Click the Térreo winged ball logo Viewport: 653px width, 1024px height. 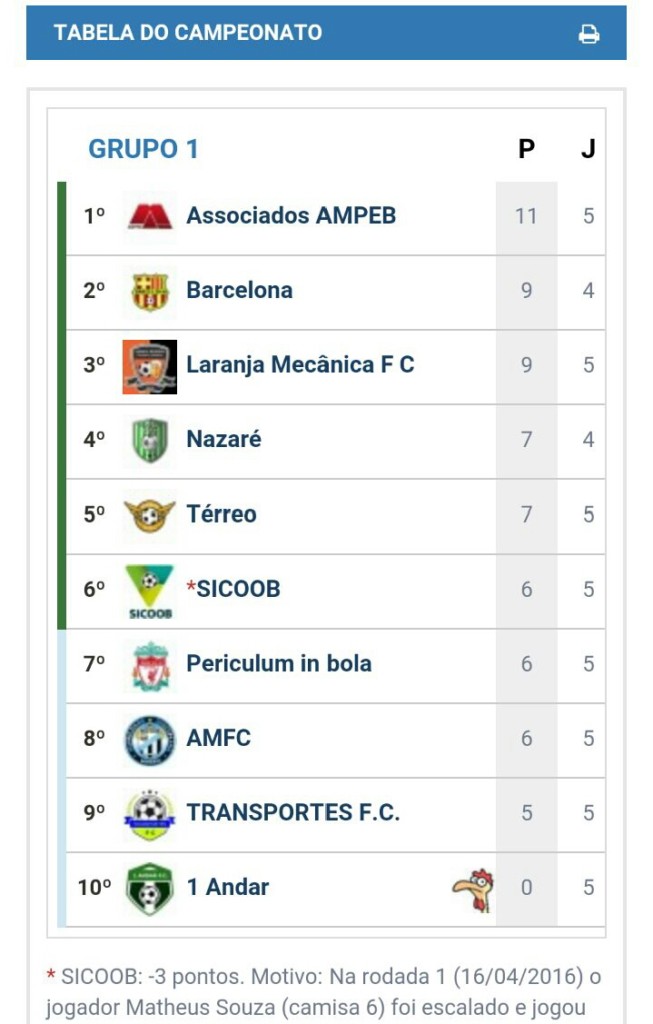point(150,515)
